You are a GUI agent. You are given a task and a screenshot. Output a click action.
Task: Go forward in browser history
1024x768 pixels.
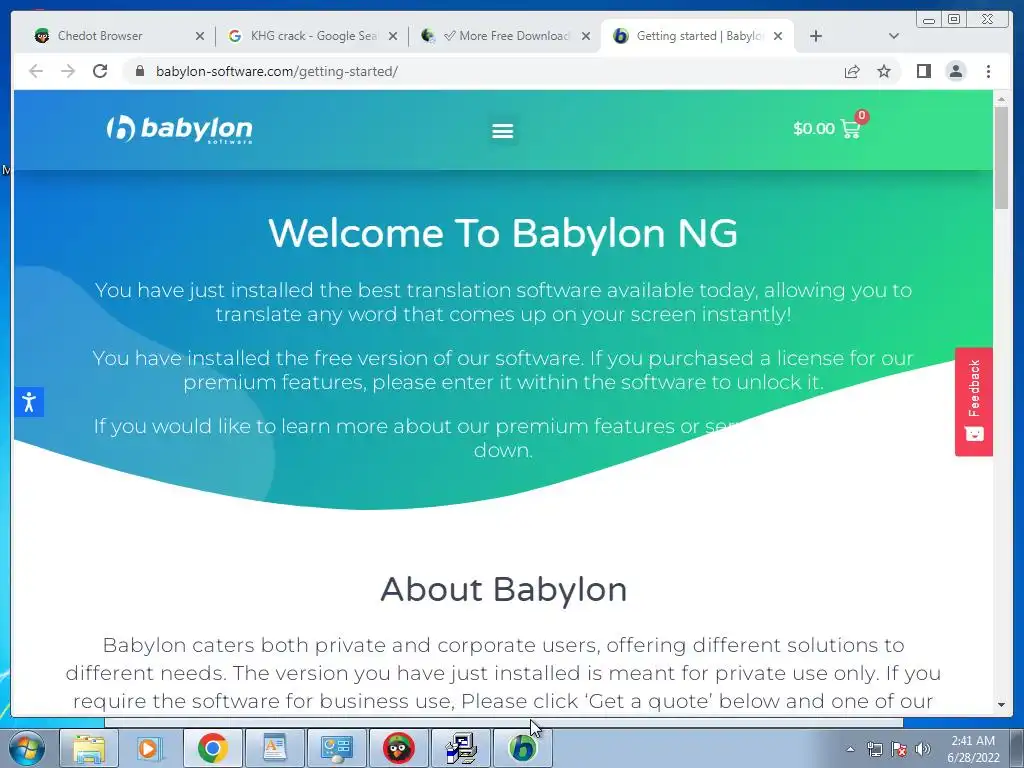pyautogui.click(x=68, y=71)
